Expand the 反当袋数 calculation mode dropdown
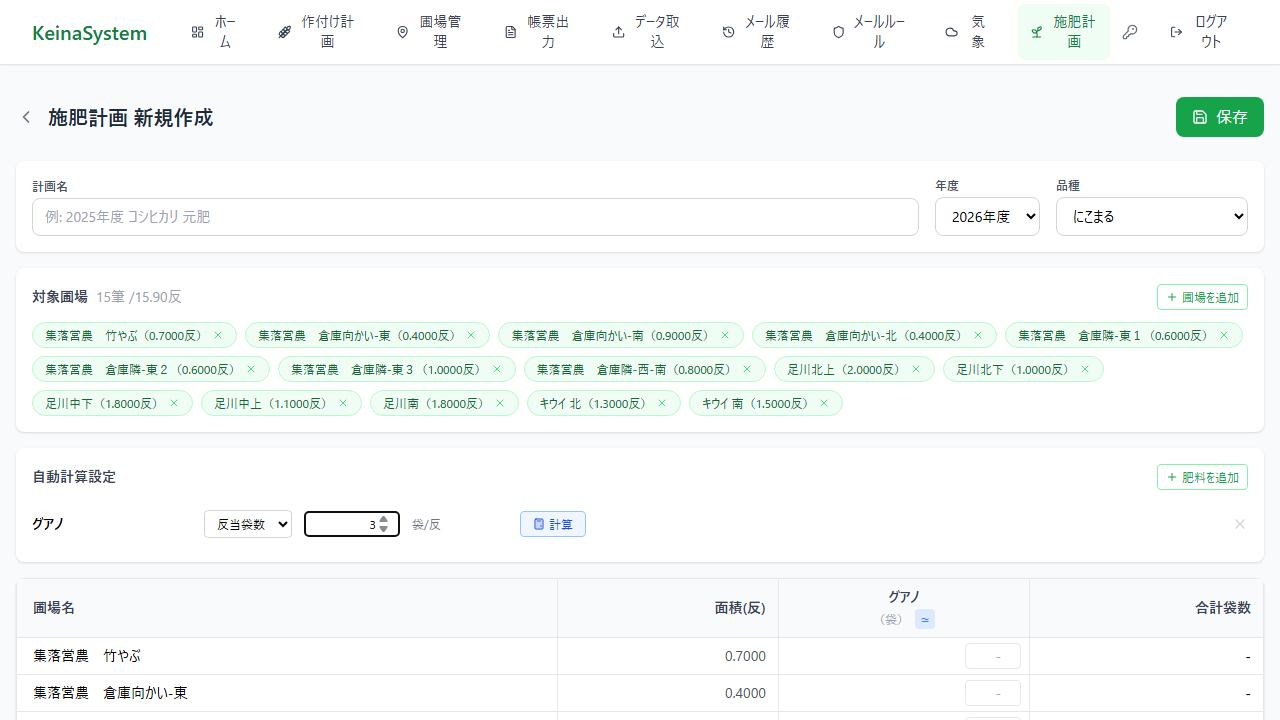Screen dimensions: 1280x720 point(248,524)
